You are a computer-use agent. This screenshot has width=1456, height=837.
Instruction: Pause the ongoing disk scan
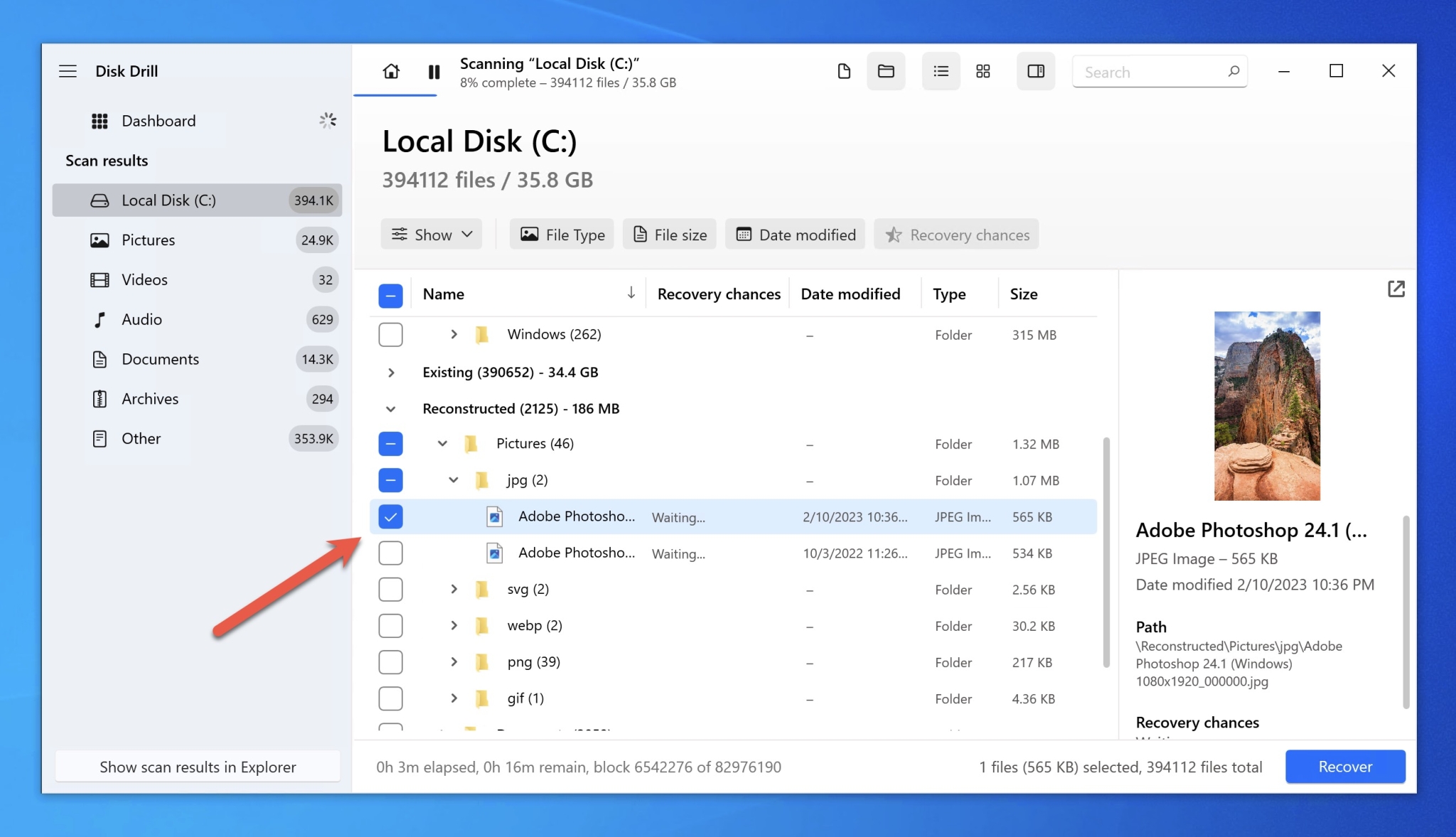tap(434, 71)
